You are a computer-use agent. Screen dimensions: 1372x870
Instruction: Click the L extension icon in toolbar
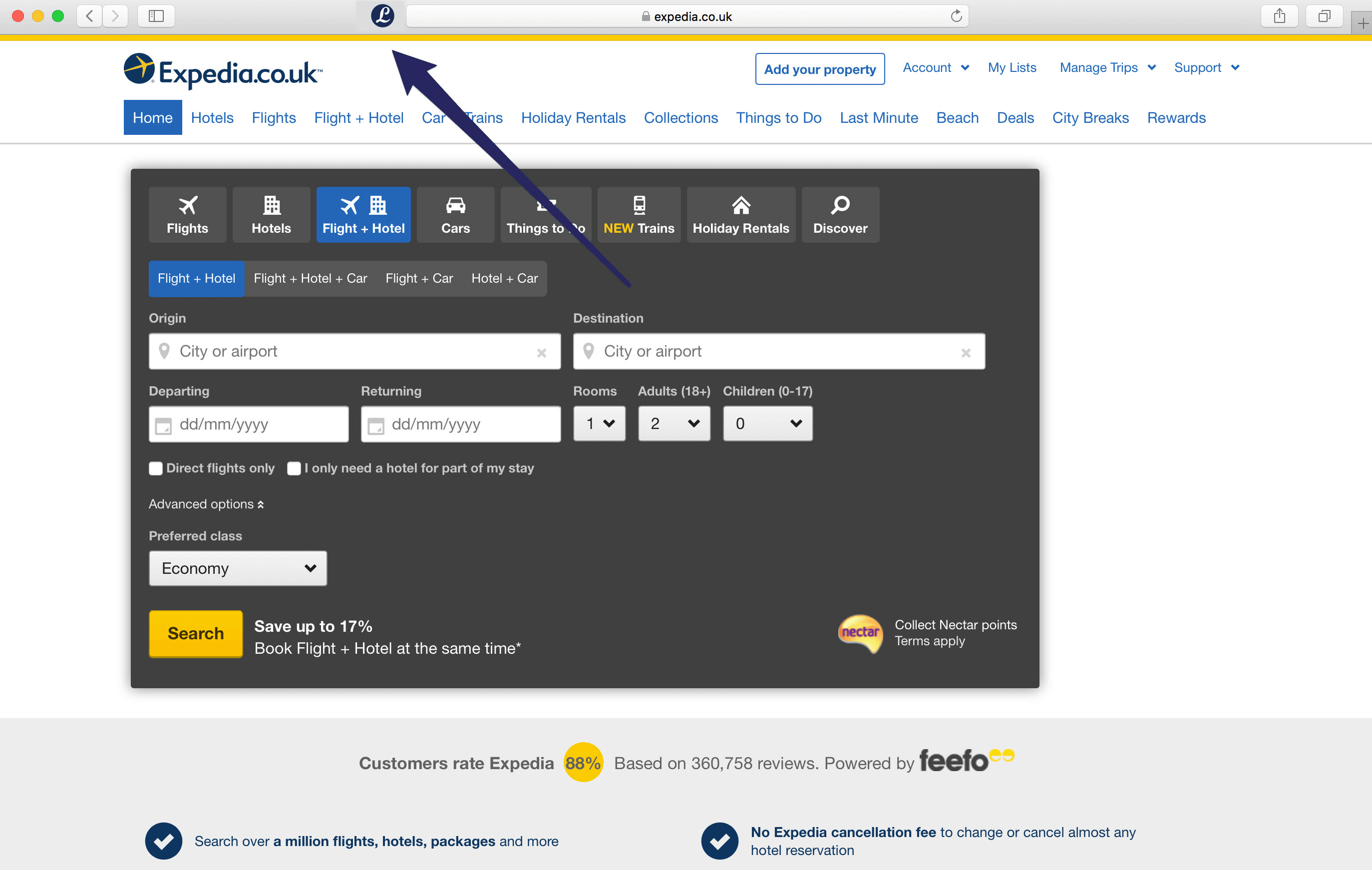coord(382,15)
